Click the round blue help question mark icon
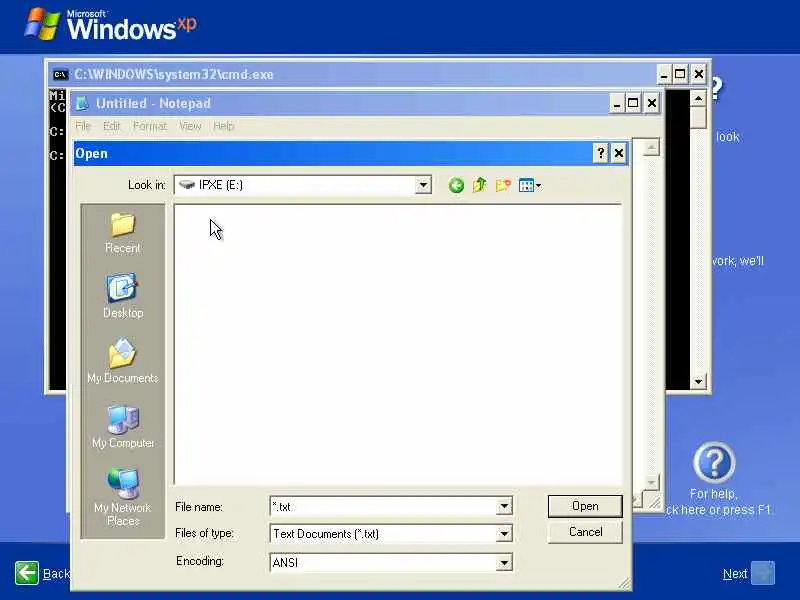Image resolution: width=800 pixels, height=600 pixels. (x=714, y=462)
